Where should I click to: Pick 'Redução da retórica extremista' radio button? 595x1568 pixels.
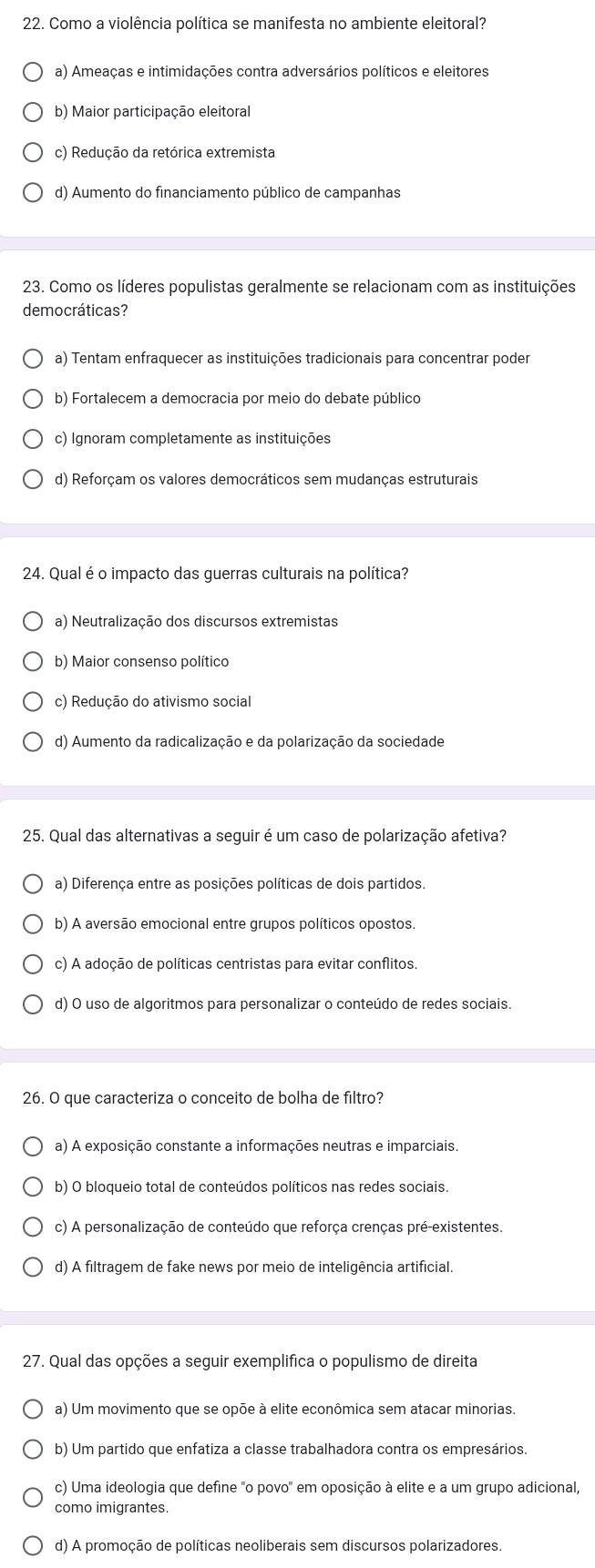(32, 152)
